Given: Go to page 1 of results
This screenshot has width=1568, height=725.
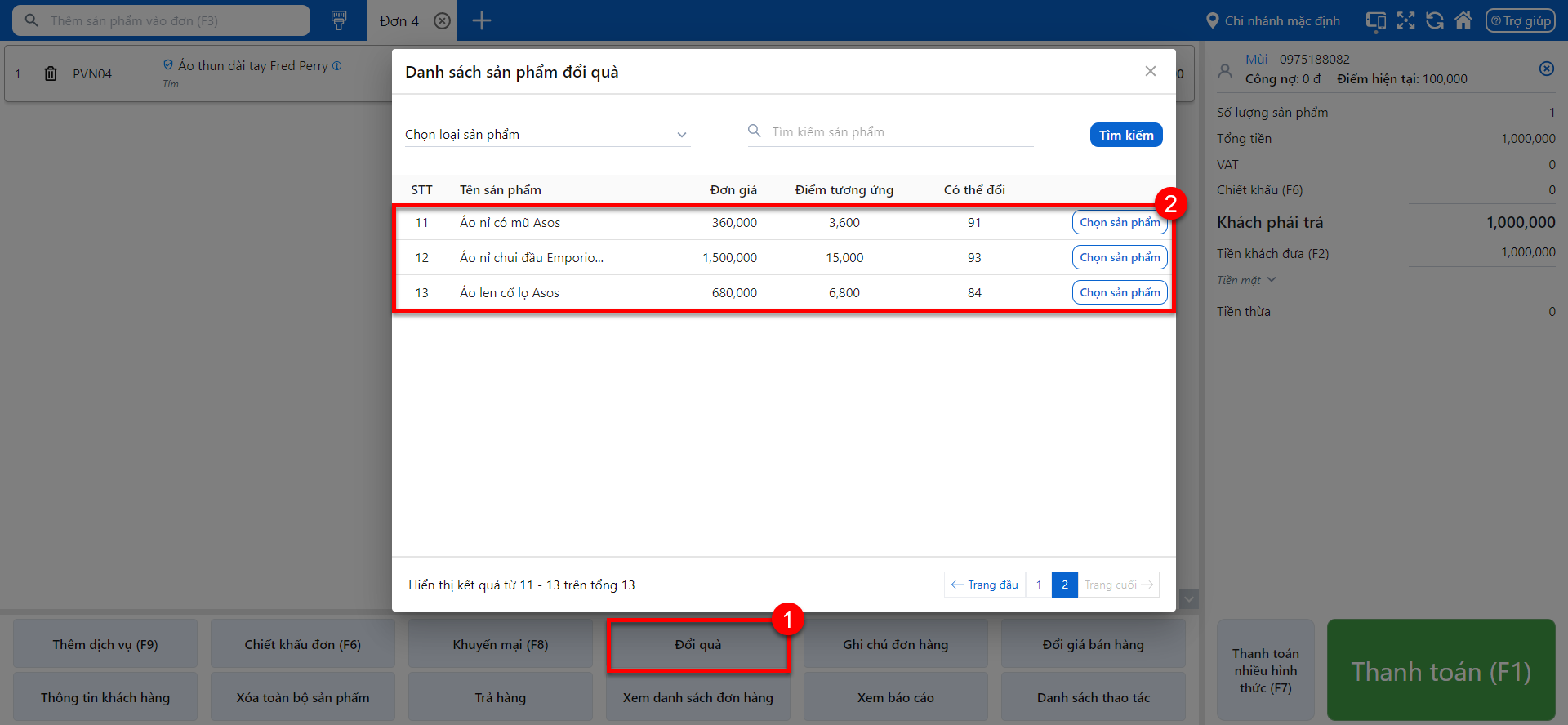Looking at the screenshot, I should pos(1039,585).
